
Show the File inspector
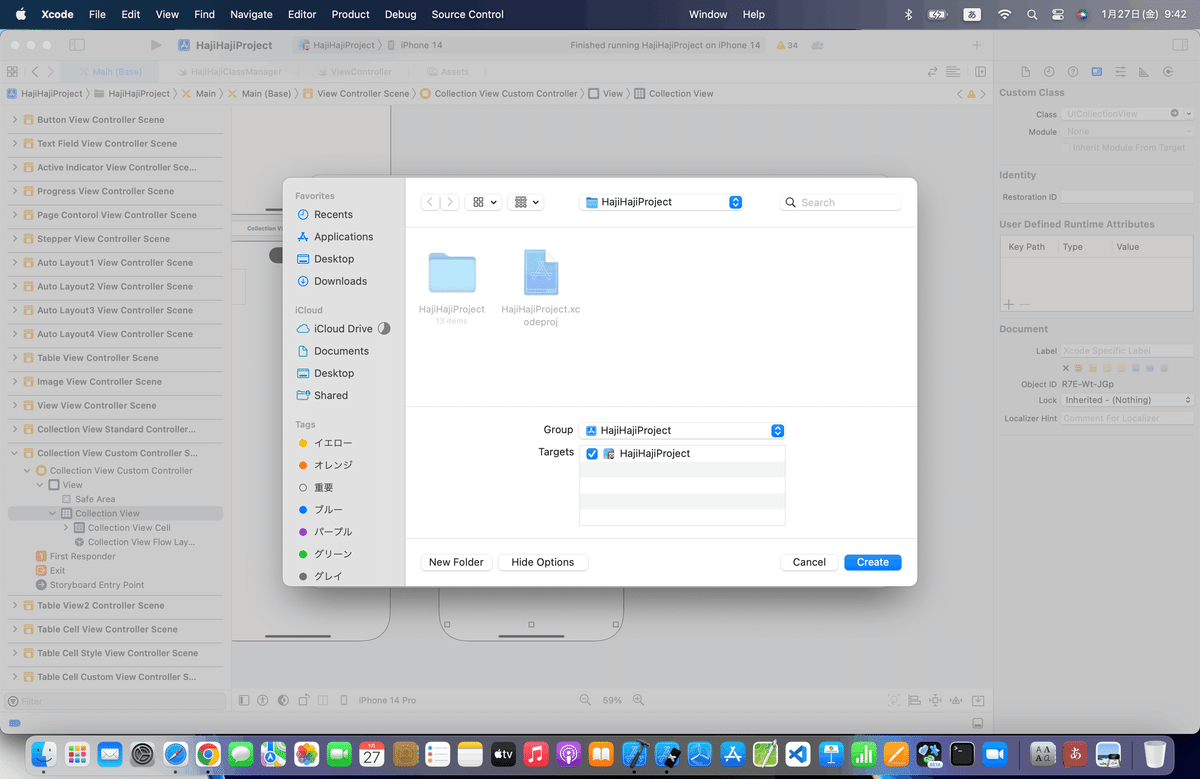[1025, 72]
